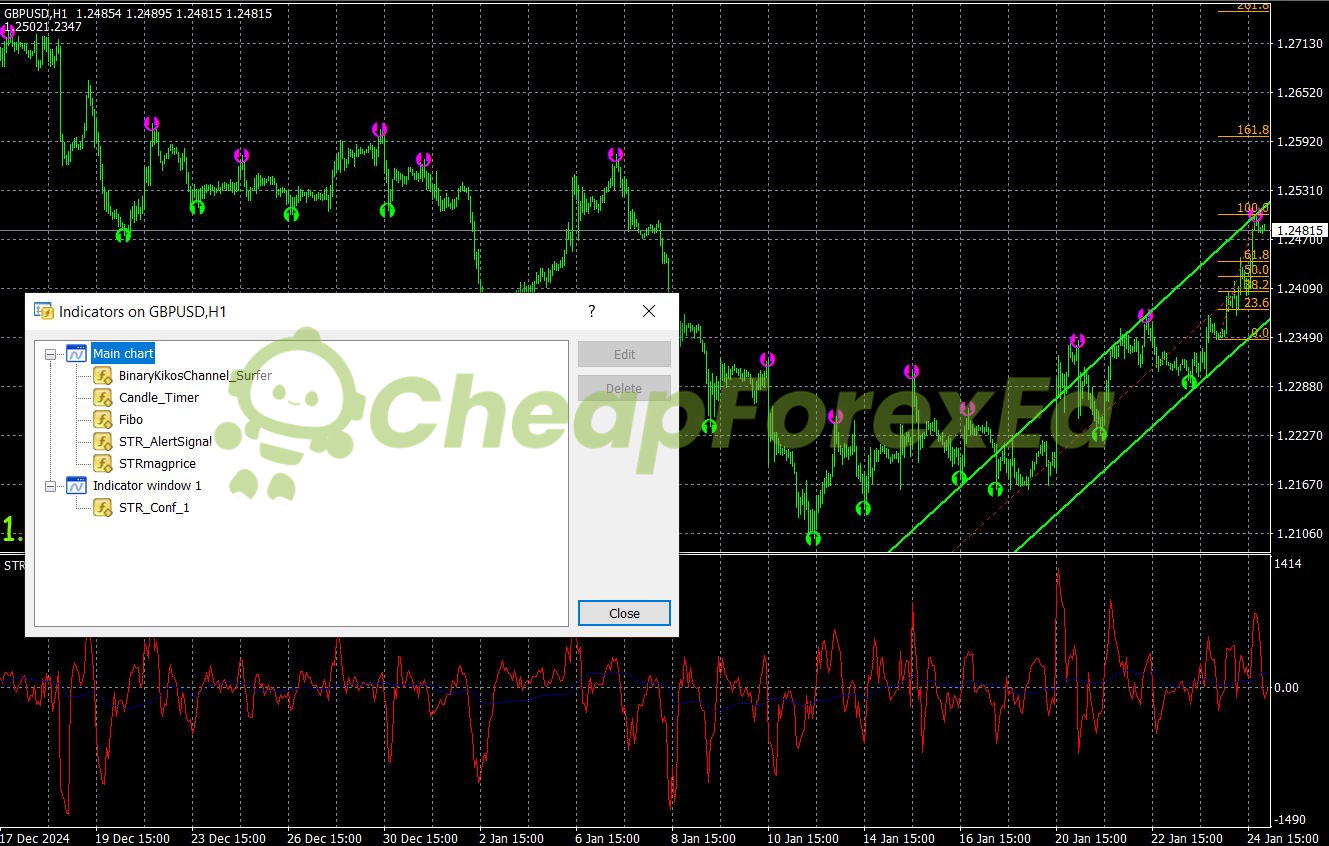The image size is (1329, 846).
Task: Click the Fibo indicator icon
Action: coord(103,420)
